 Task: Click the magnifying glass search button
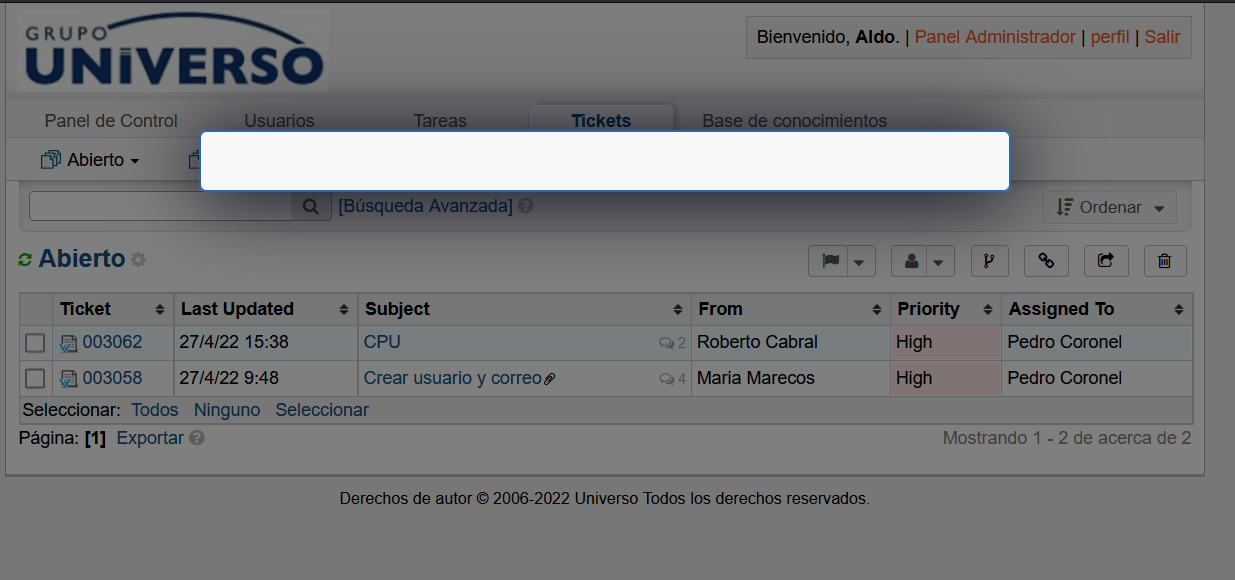click(x=311, y=207)
